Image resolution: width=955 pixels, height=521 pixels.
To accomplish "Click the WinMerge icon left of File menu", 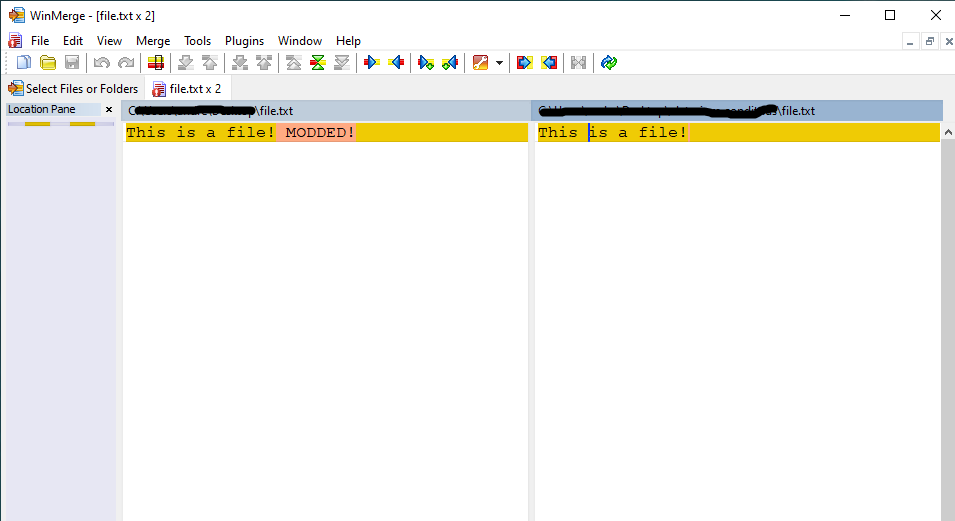I will [15, 41].
